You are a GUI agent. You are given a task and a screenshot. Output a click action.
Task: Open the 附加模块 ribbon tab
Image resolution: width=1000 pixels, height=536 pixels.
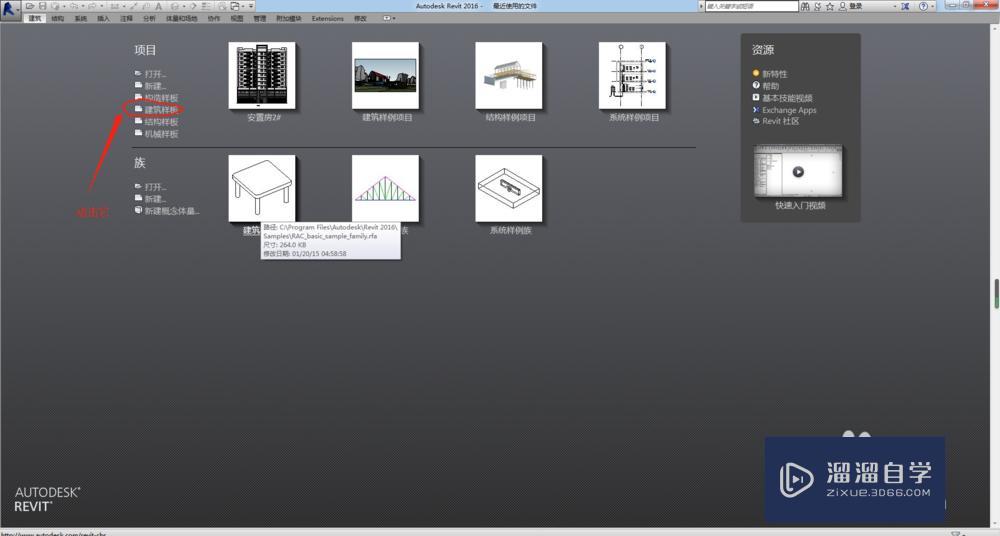(x=289, y=19)
